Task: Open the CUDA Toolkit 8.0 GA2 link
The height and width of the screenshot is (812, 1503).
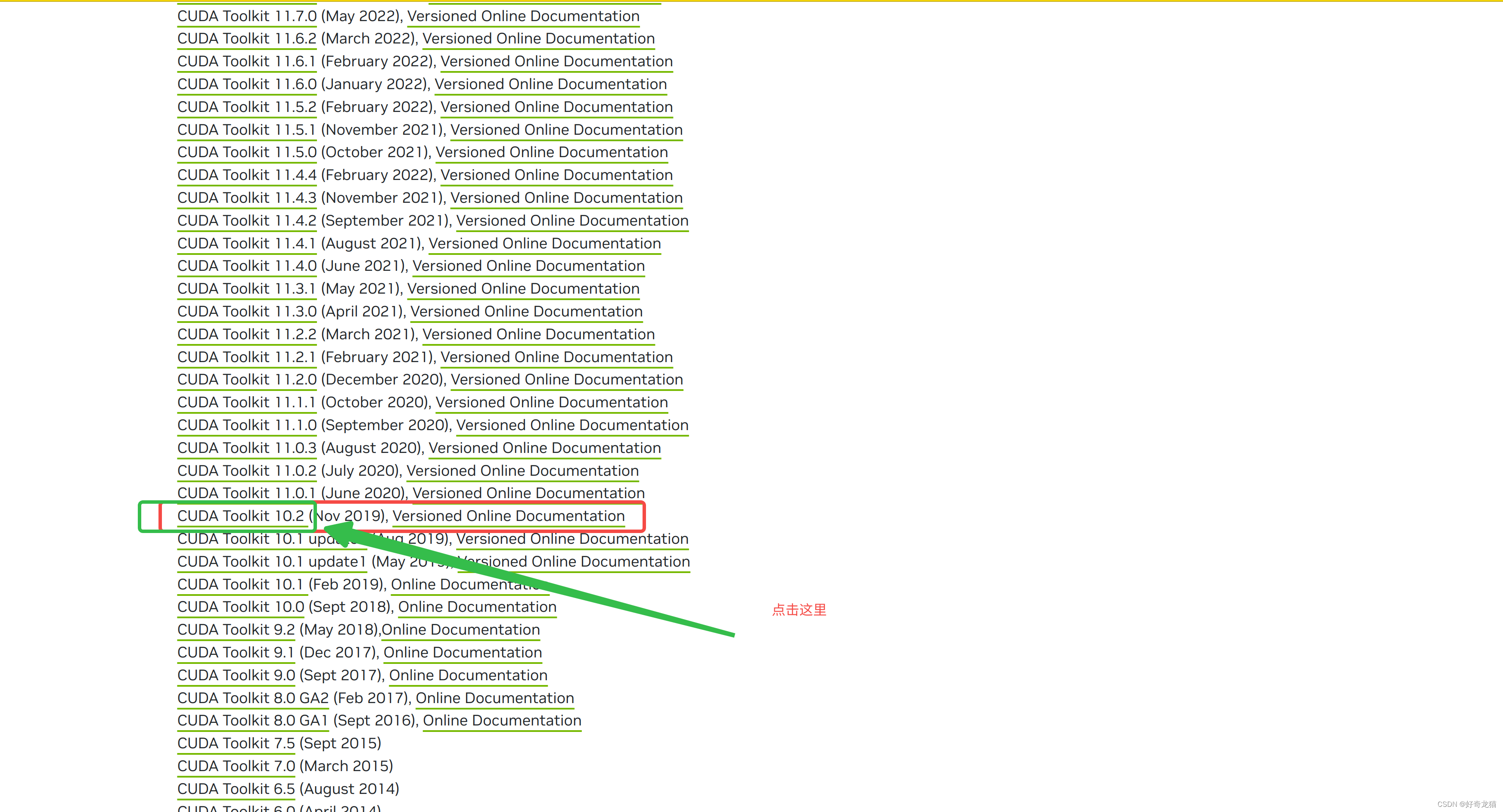Action: tap(253, 699)
